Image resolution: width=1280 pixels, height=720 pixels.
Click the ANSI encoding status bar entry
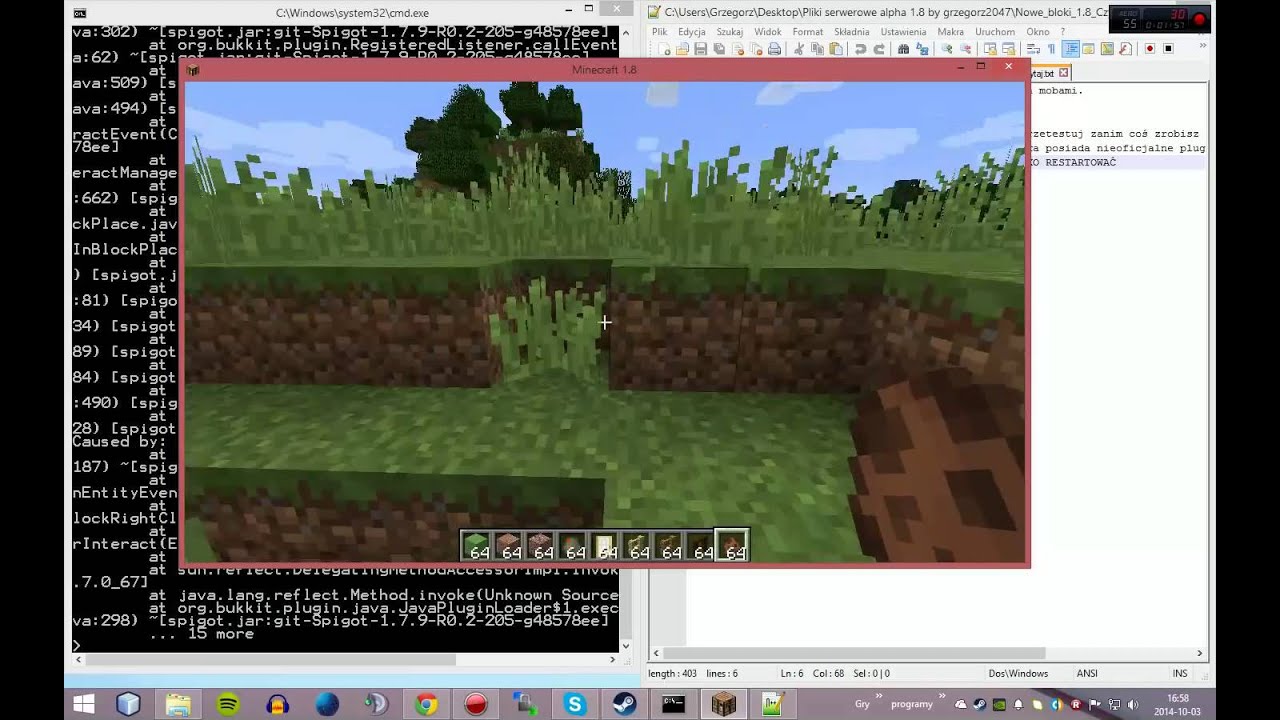pyautogui.click(x=1087, y=674)
